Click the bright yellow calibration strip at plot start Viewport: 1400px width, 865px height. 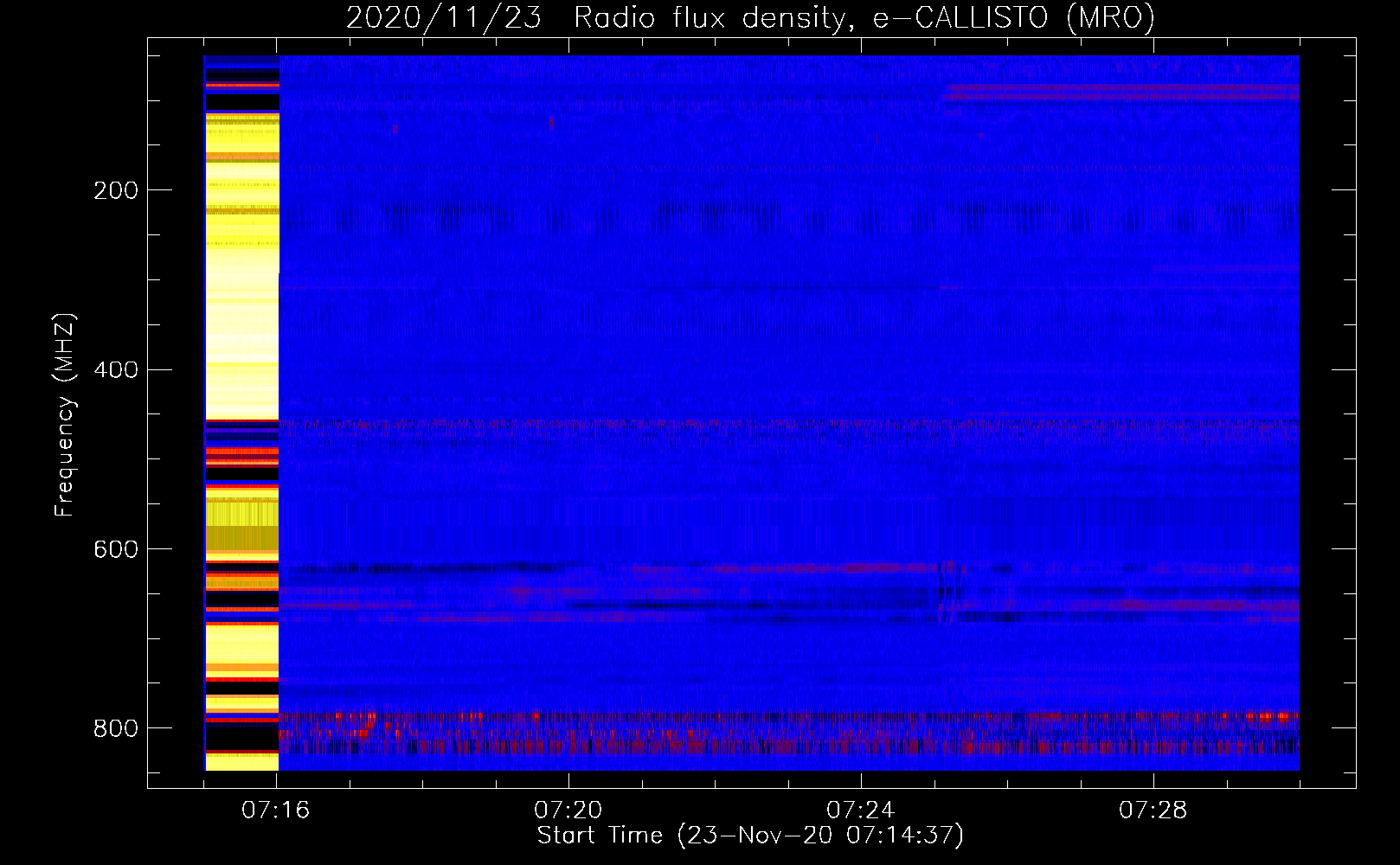click(241, 413)
